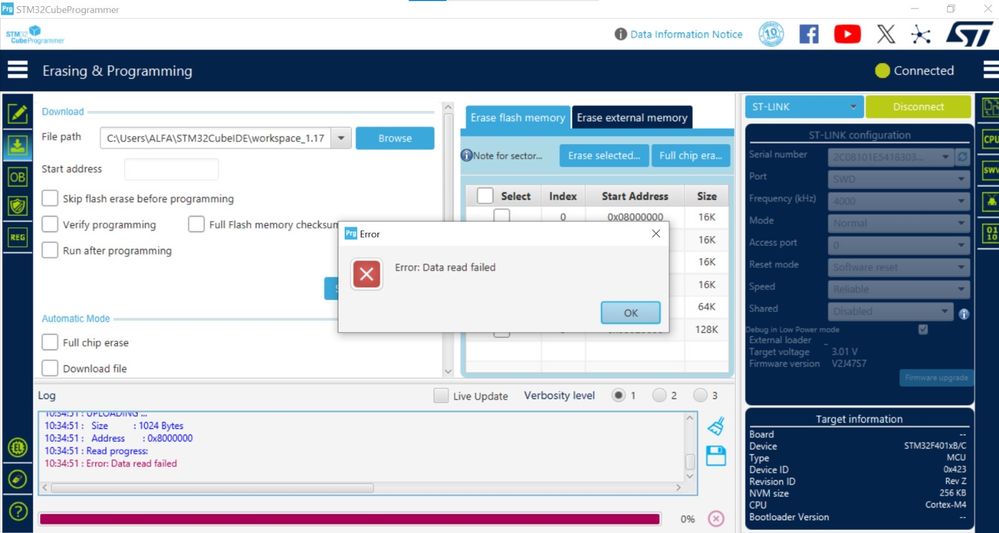The width and height of the screenshot is (999, 533).
Task: Click the magenta progress bar
Action: point(349,519)
